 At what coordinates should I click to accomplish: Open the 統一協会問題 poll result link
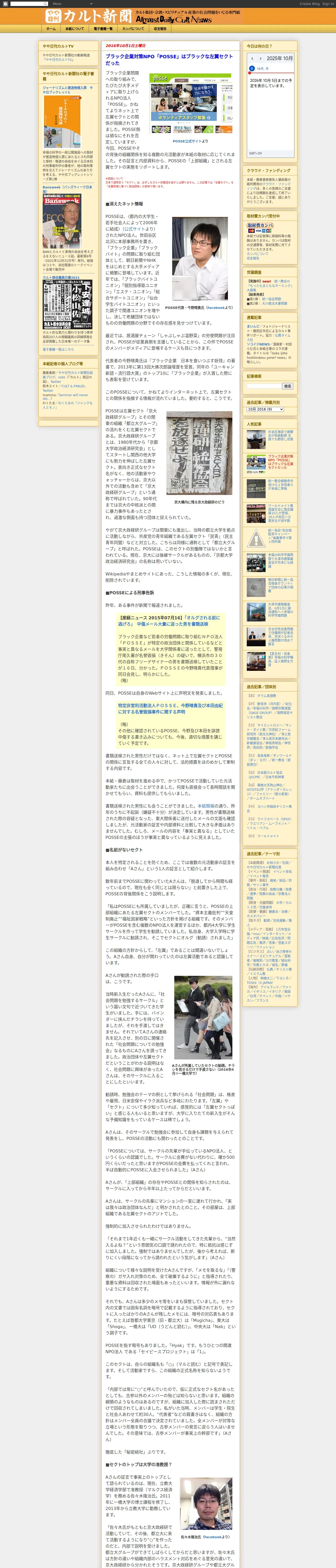click(x=271, y=299)
